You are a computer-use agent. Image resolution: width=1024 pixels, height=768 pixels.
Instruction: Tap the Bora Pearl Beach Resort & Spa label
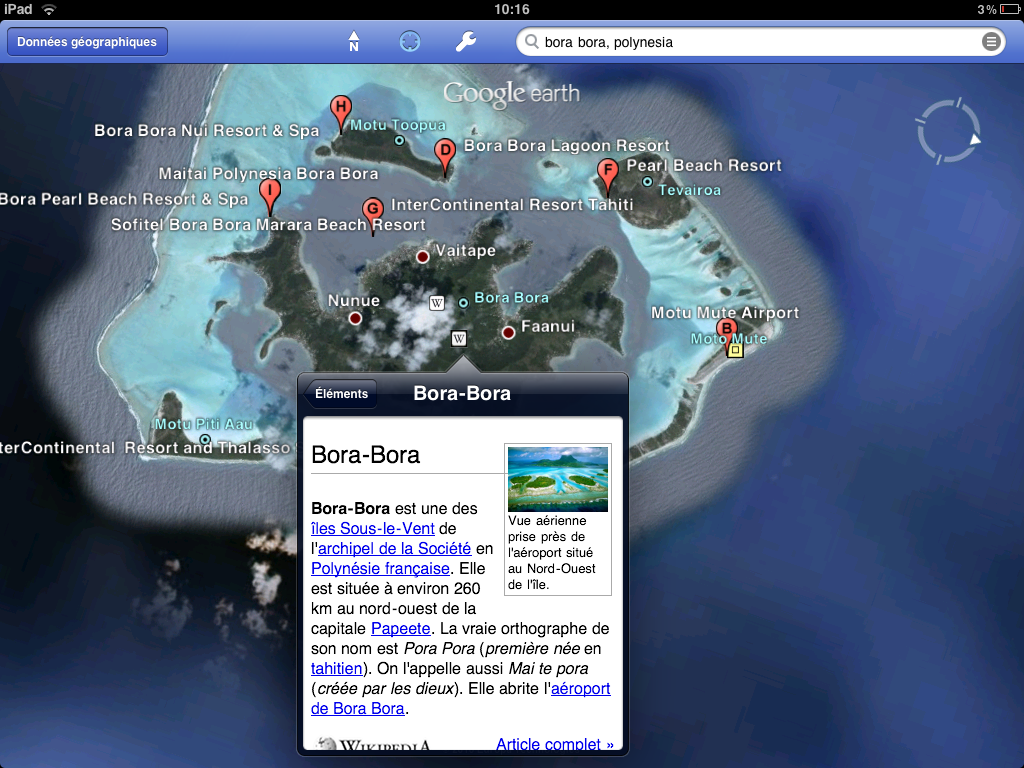coord(124,199)
